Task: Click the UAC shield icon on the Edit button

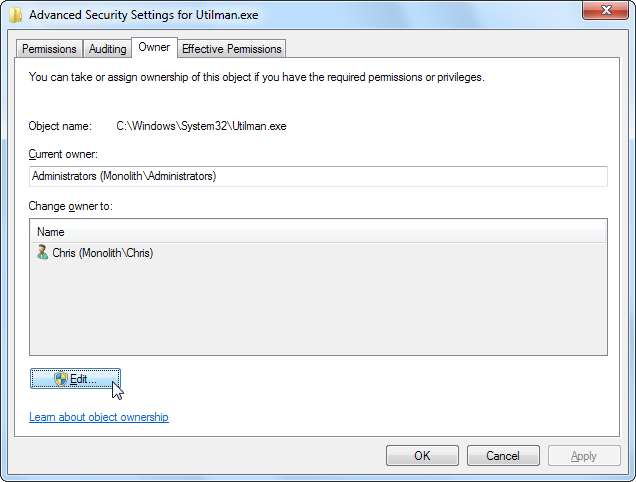Action: (x=61, y=379)
